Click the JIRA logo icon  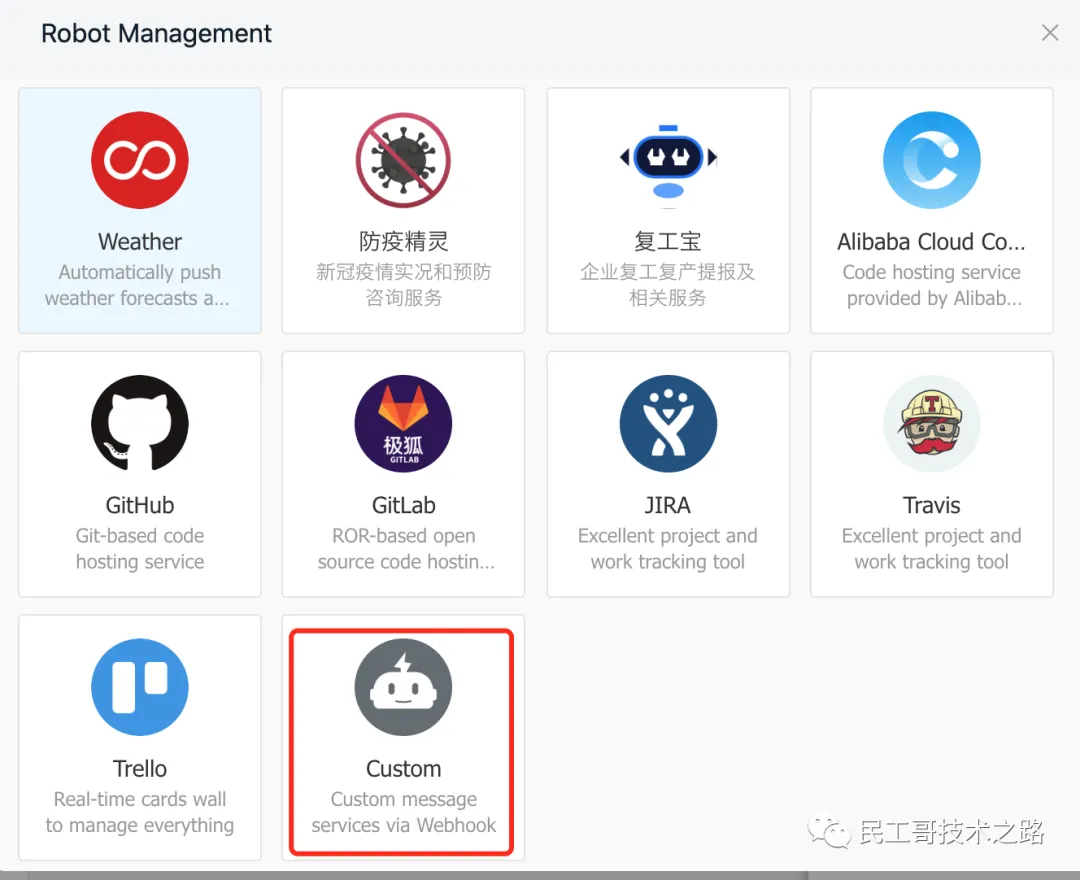pyautogui.click(x=668, y=423)
